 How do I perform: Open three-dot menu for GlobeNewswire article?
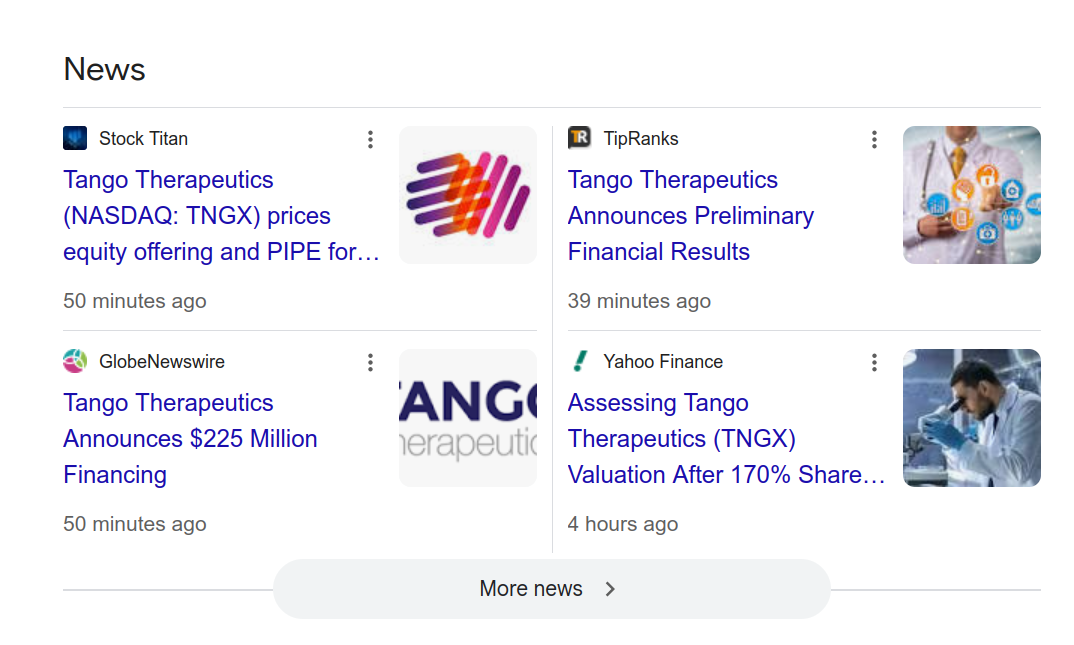(370, 362)
